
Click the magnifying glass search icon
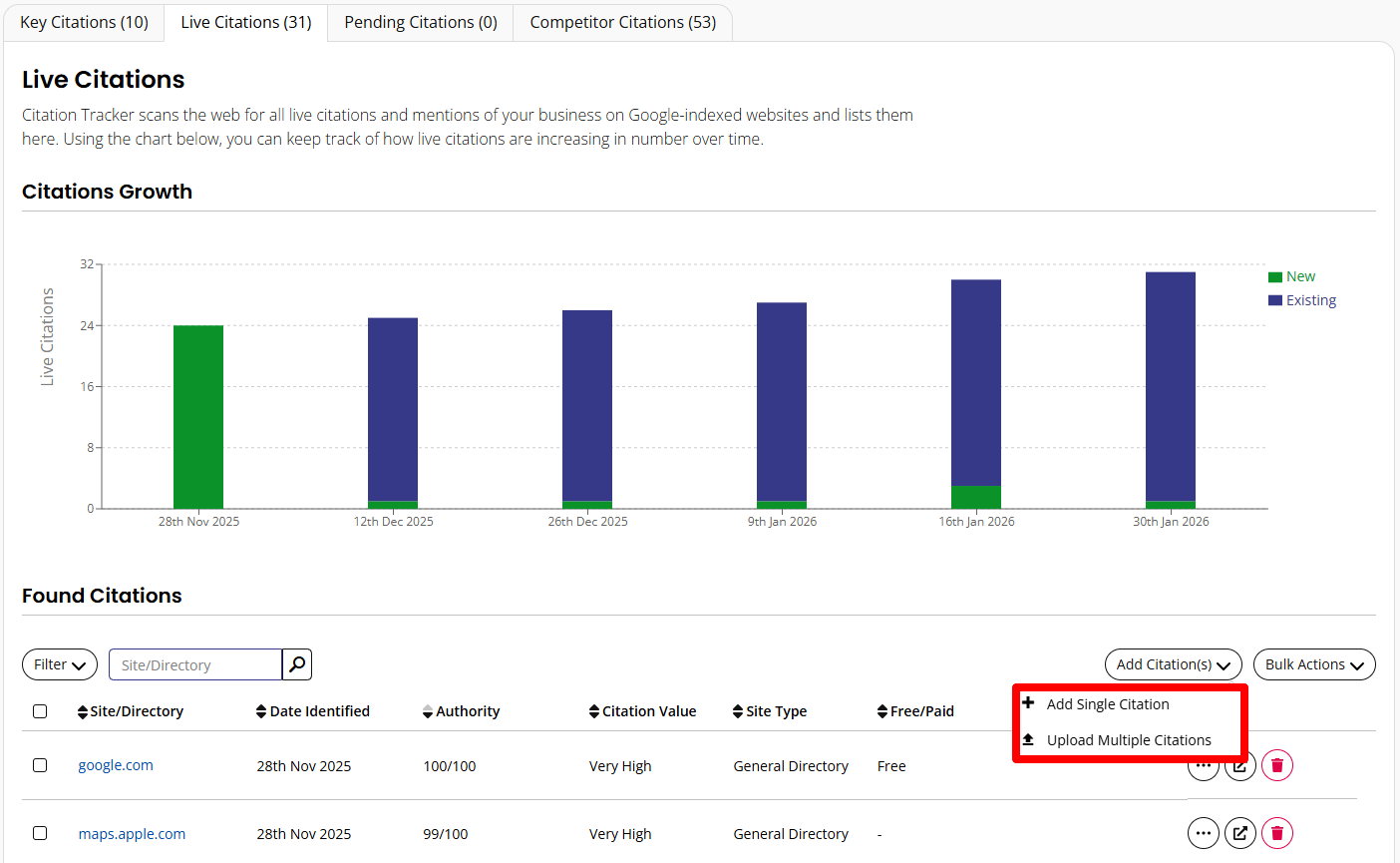coord(297,664)
